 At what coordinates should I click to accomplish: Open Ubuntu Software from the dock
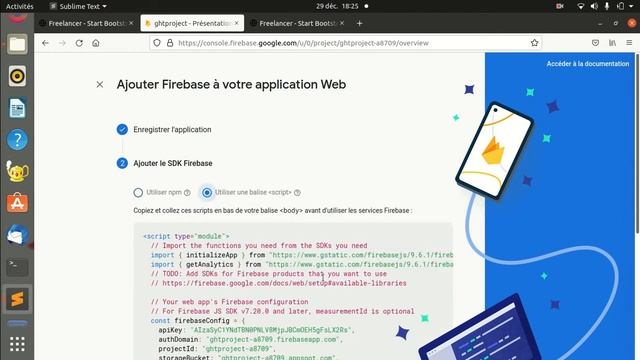tap(17, 203)
